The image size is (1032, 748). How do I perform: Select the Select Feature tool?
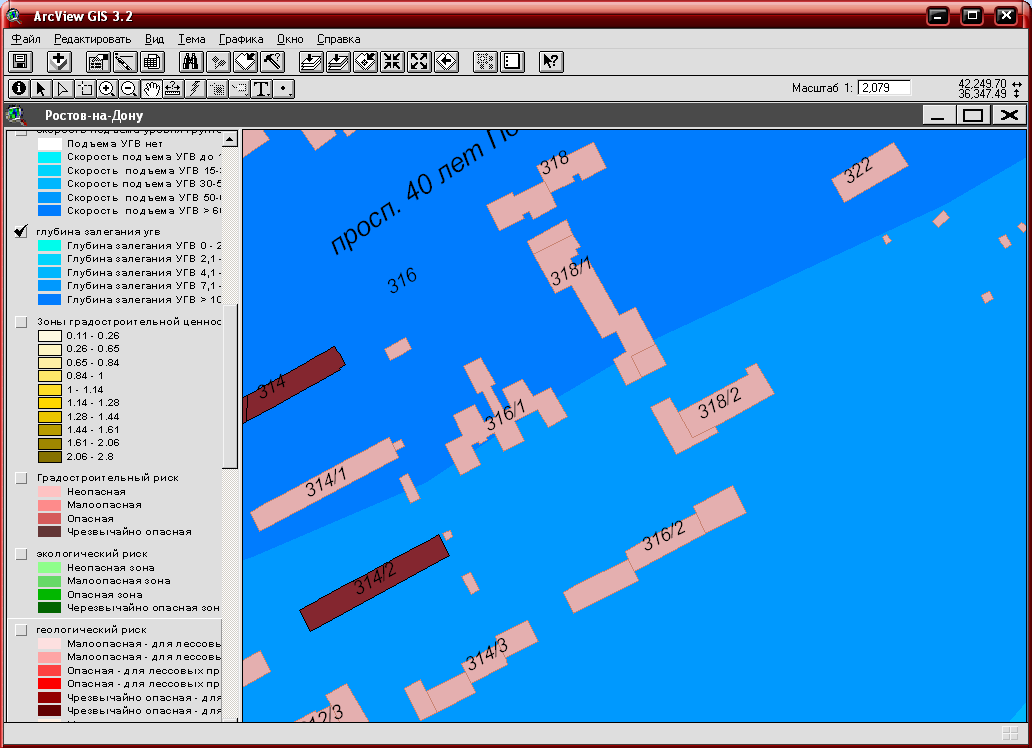85,88
